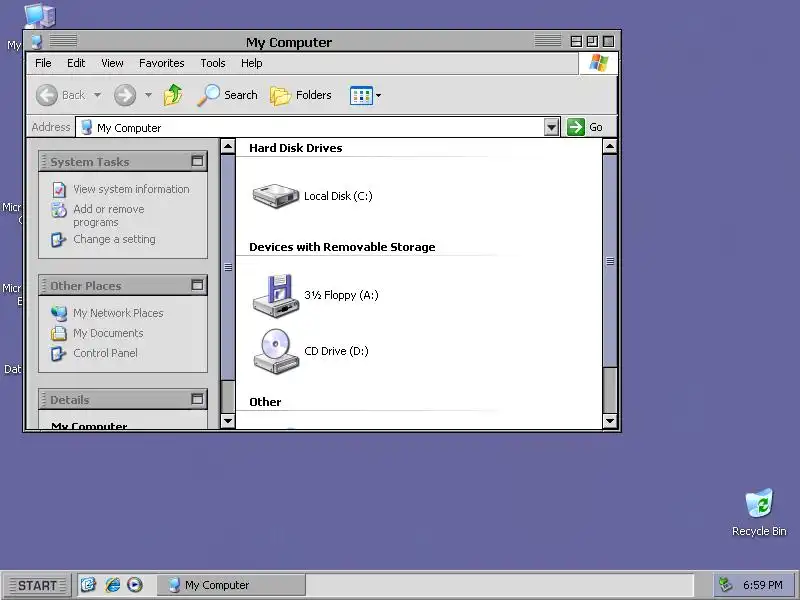Launch Windows Media Player from quick launch
The height and width of the screenshot is (600, 800).
click(x=135, y=585)
